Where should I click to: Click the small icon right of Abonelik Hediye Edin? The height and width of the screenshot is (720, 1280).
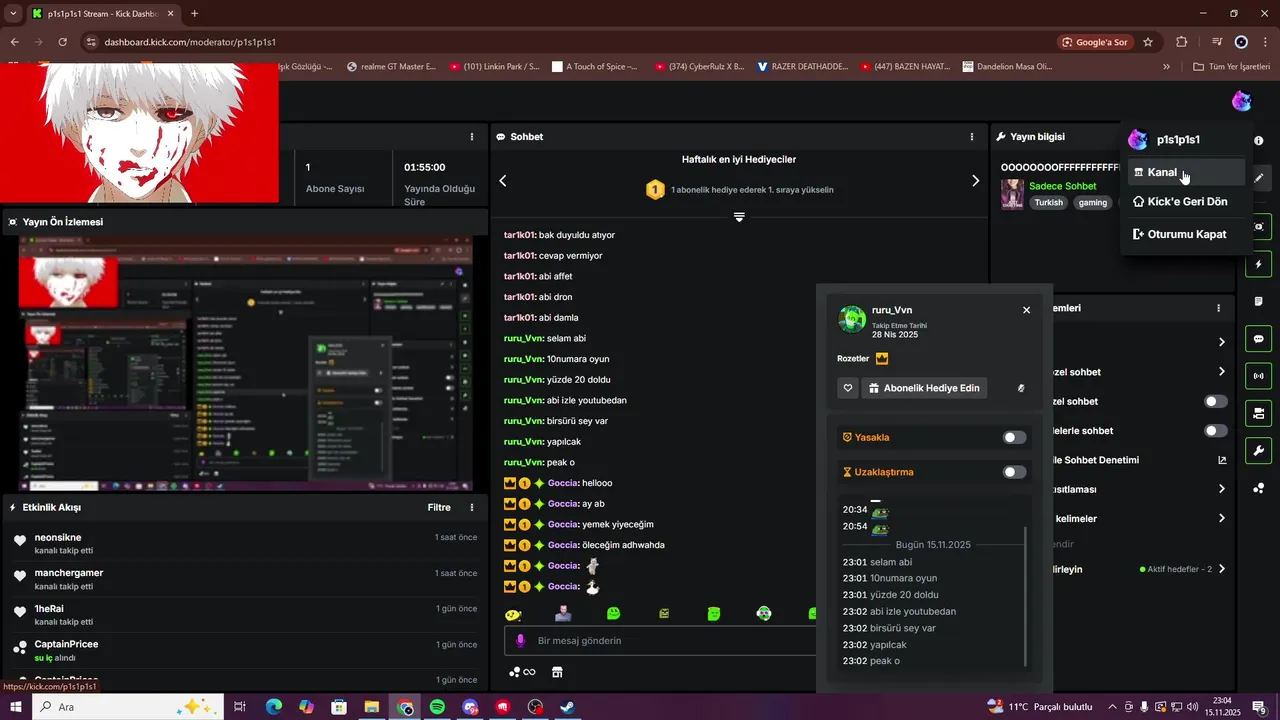click(x=1021, y=388)
